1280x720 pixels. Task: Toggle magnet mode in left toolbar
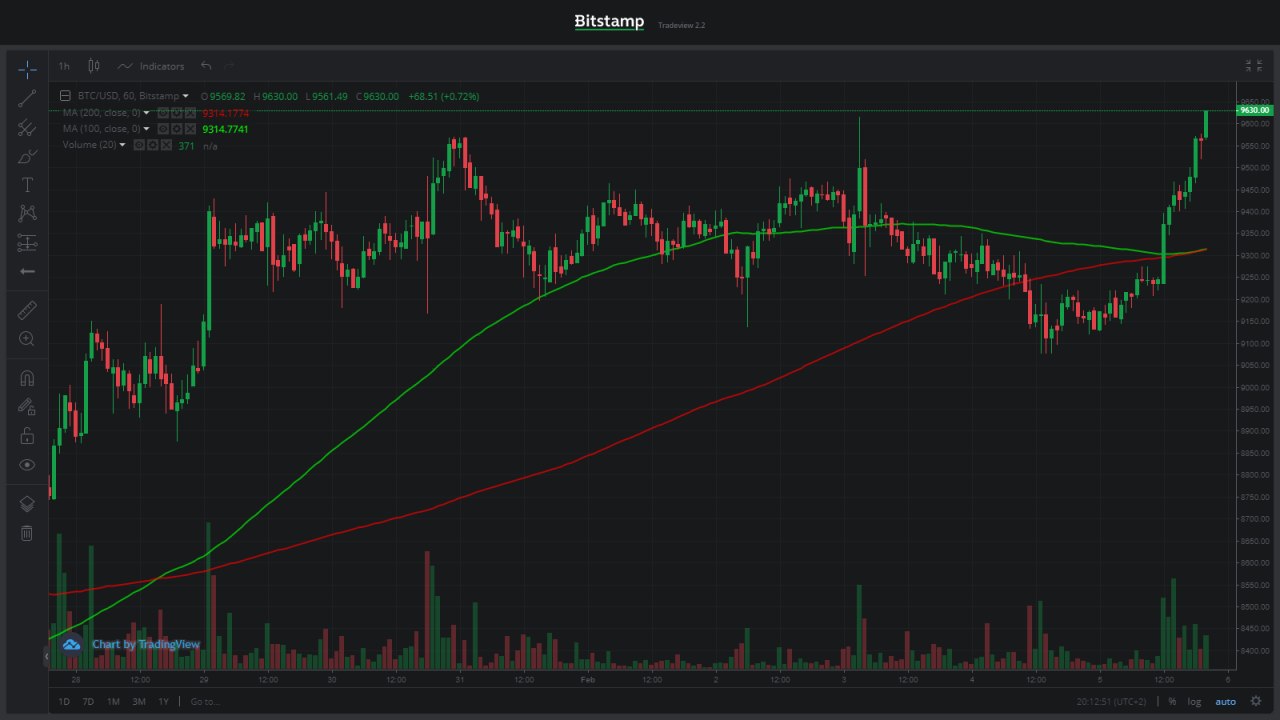click(x=27, y=378)
